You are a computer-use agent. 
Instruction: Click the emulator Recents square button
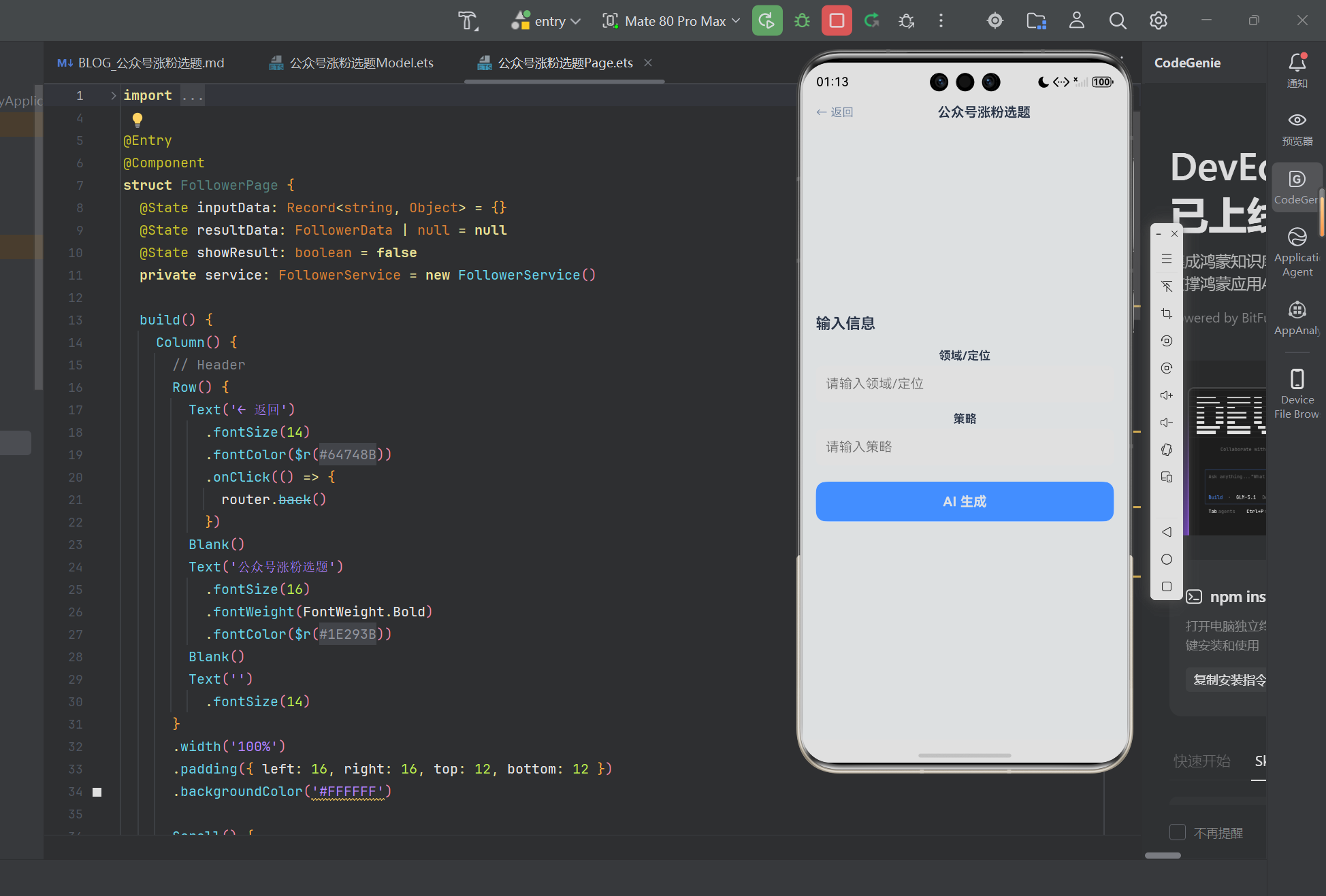click(x=1167, y=586)
